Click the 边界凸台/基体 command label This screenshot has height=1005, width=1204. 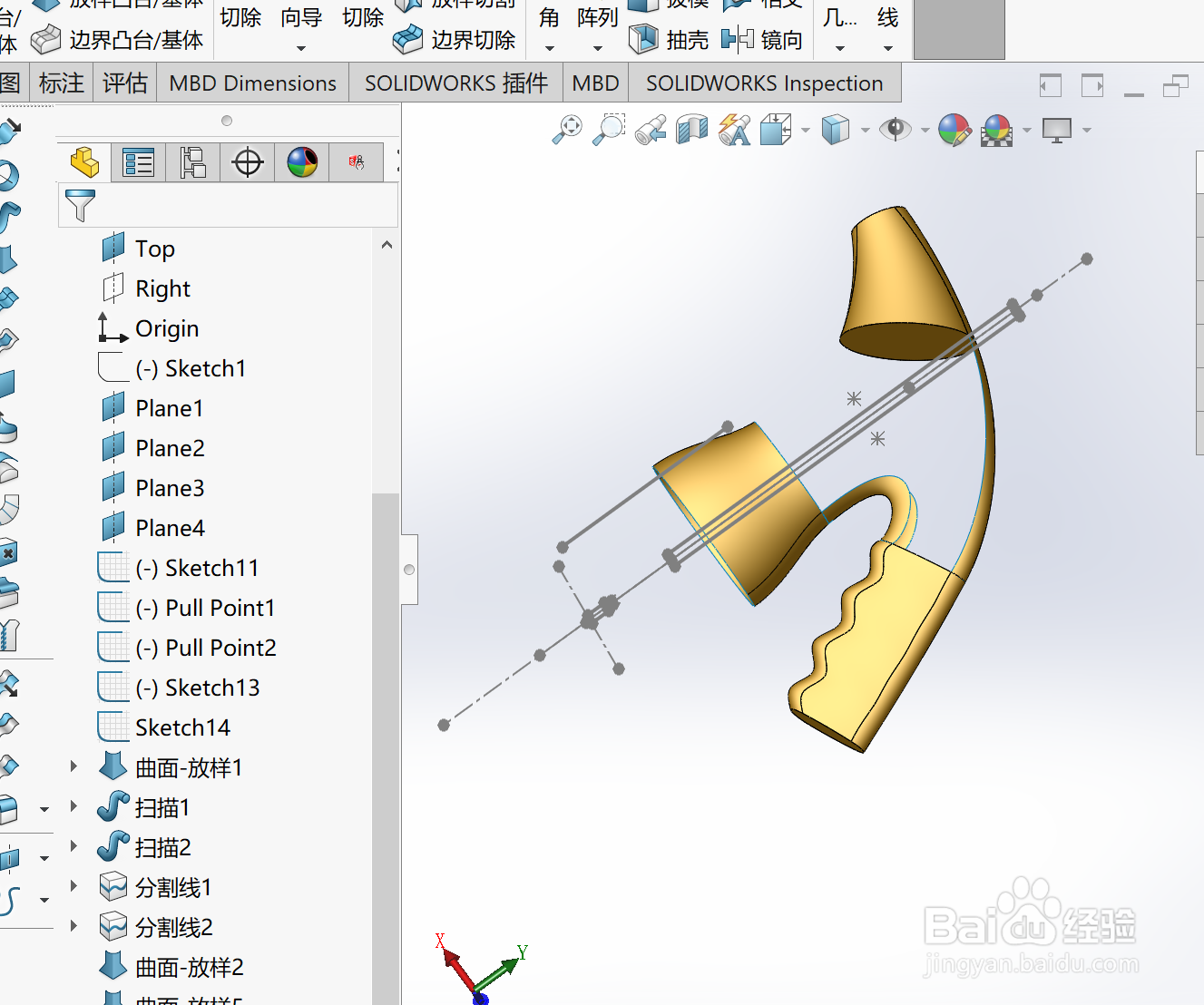pyautogui.click(x=136, y=40)
